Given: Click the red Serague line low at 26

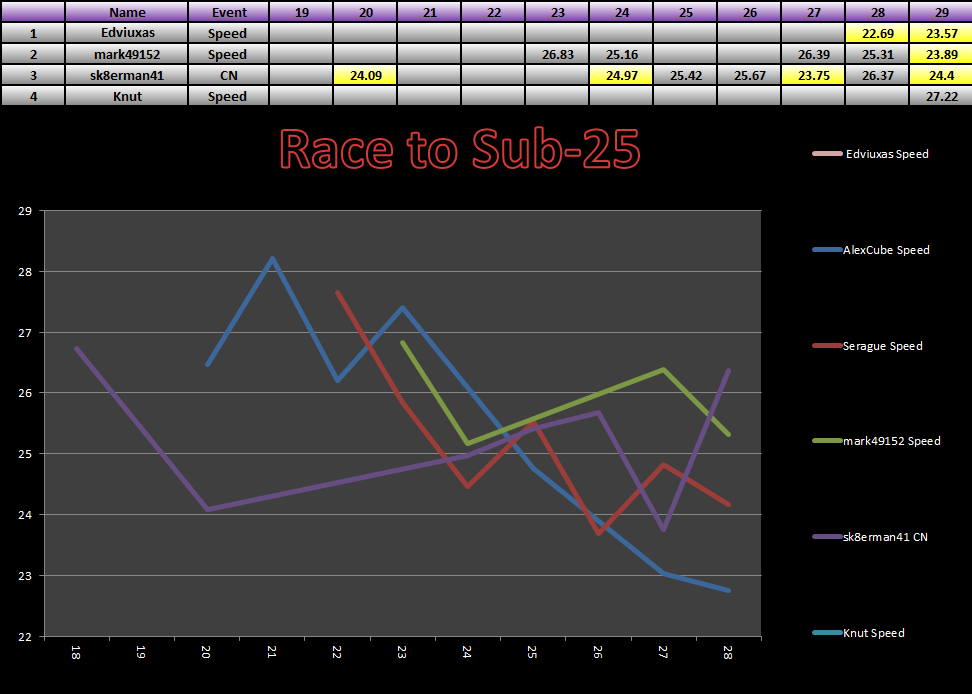Looking at the screenshot, I should click(x=598, y=533).
